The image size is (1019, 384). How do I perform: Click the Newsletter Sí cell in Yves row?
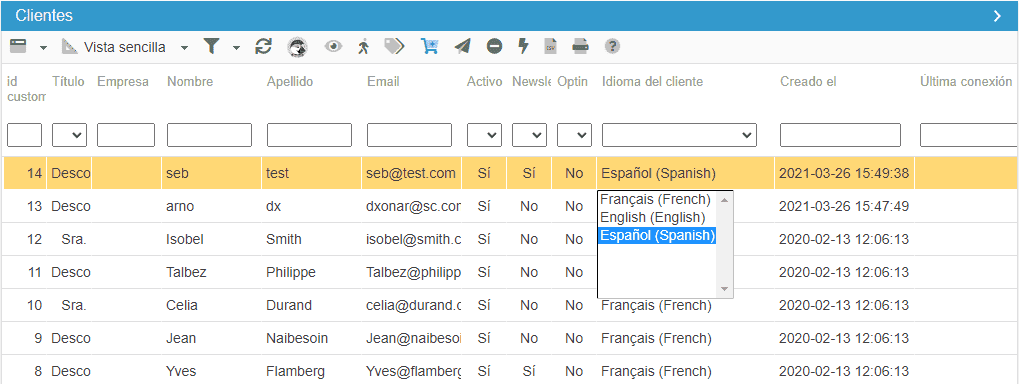click(529, 372)
